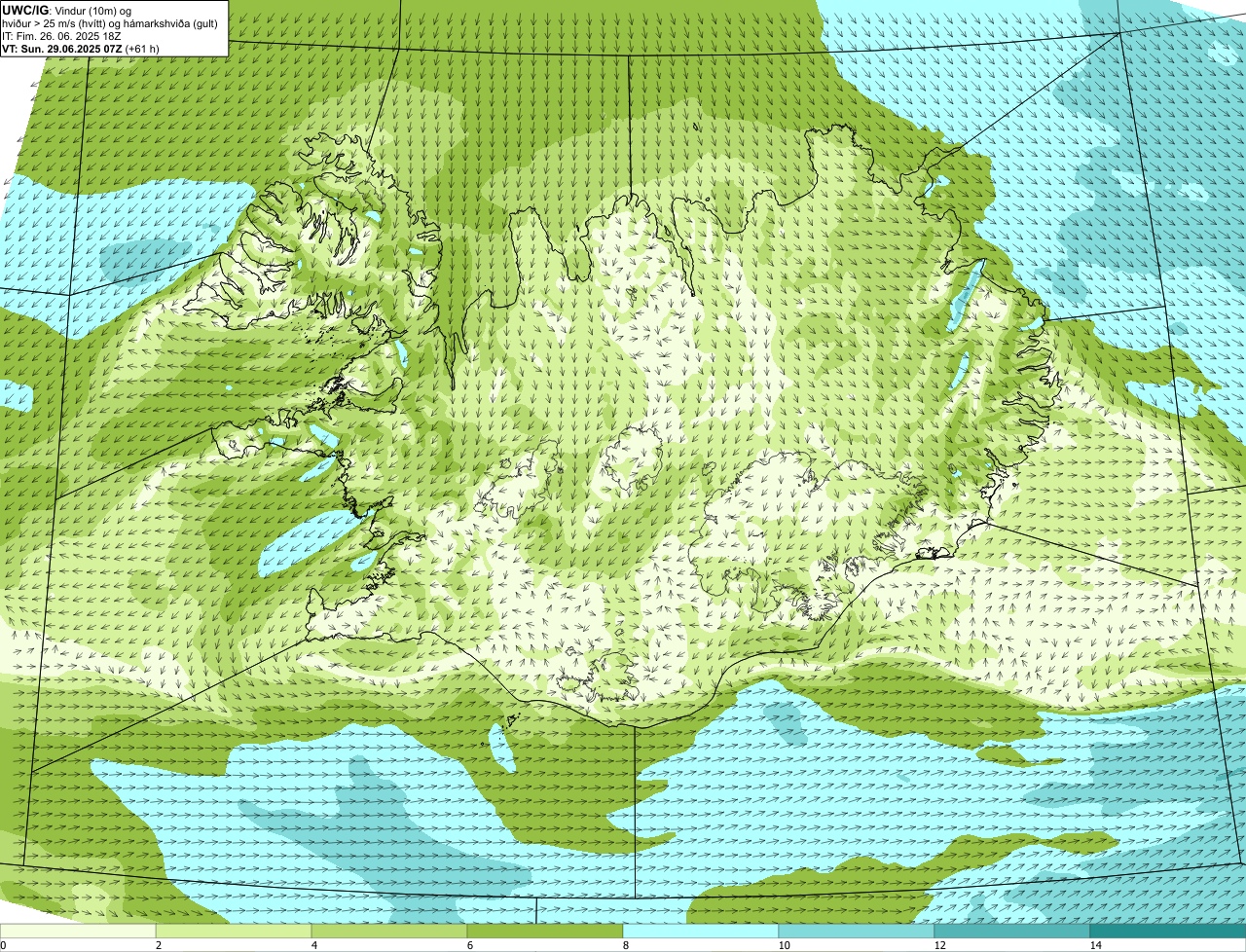Click the '0' tick label on the color scale
This screenshot has width=1246, height=952.
point(3,945)
